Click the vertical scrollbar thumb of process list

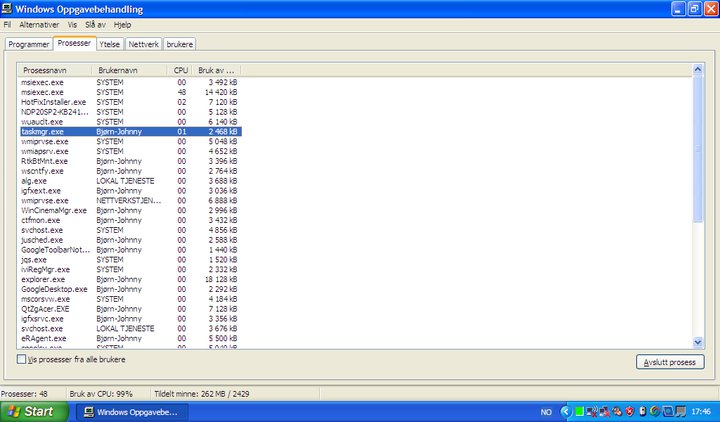click(698, 149)
